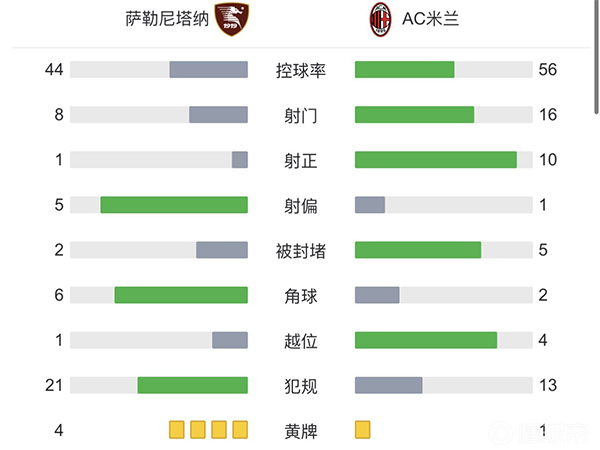This screenshot has width=600, height=450.
Task: Click Salernitana's leftmost yellow card icon
Action: coord(177,430)
